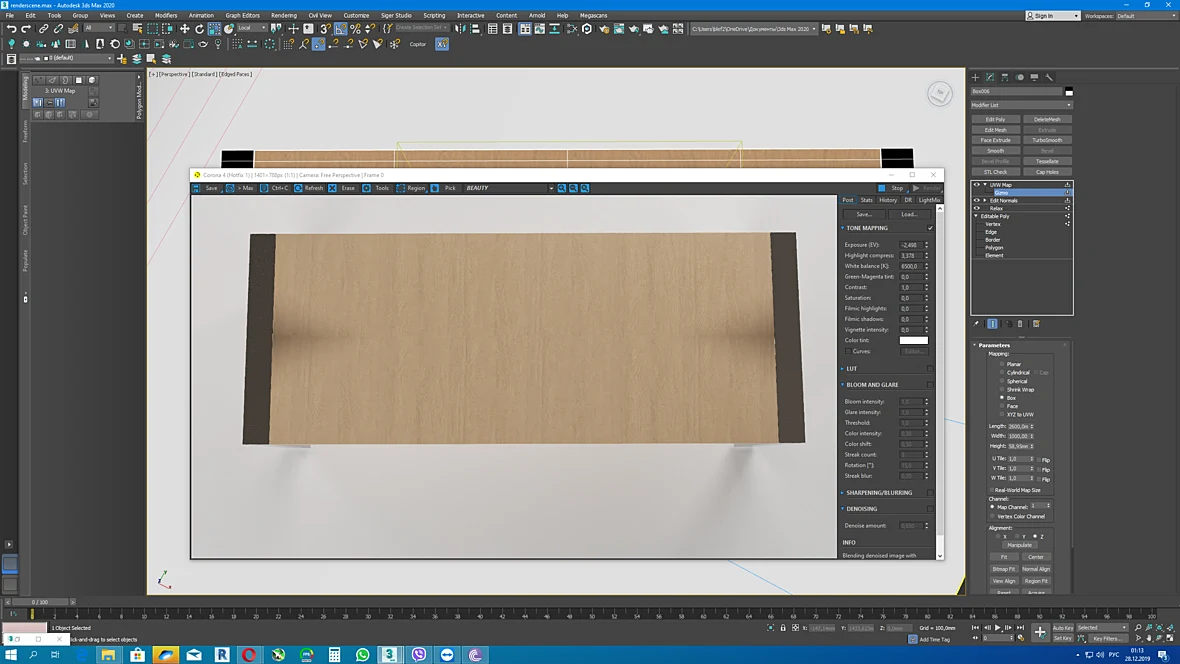Open the Hierarchy tab in command panel
The width and height of the screenshot is (1180, 664).
point(1005,77)
